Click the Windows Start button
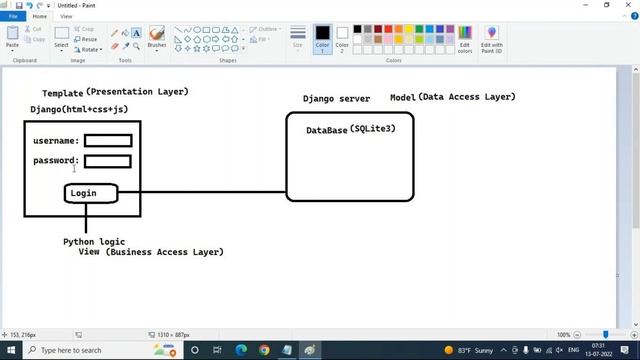 click(11, 350)
